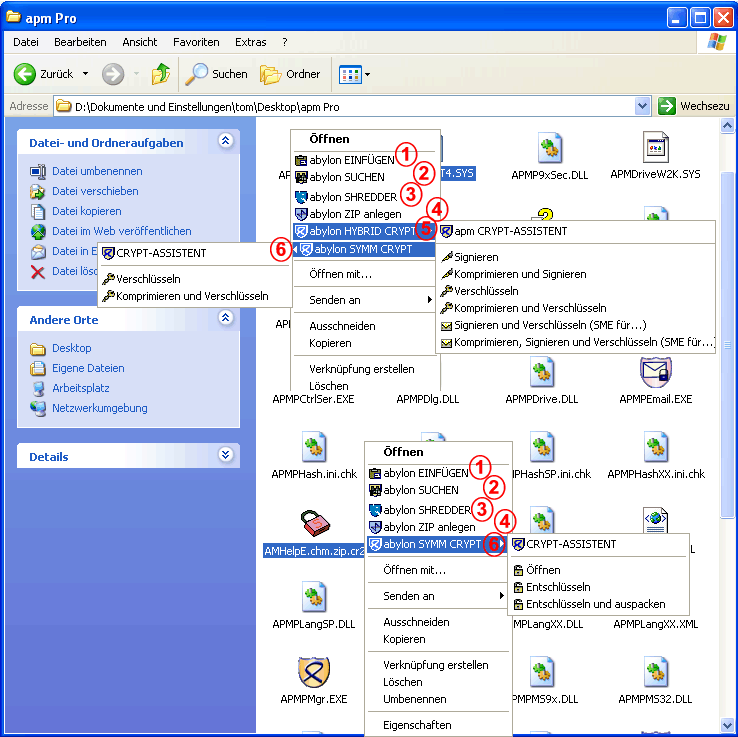Select APMPMS32.DLL file icon
Screen dimensions: 738x737
[656, 672]
